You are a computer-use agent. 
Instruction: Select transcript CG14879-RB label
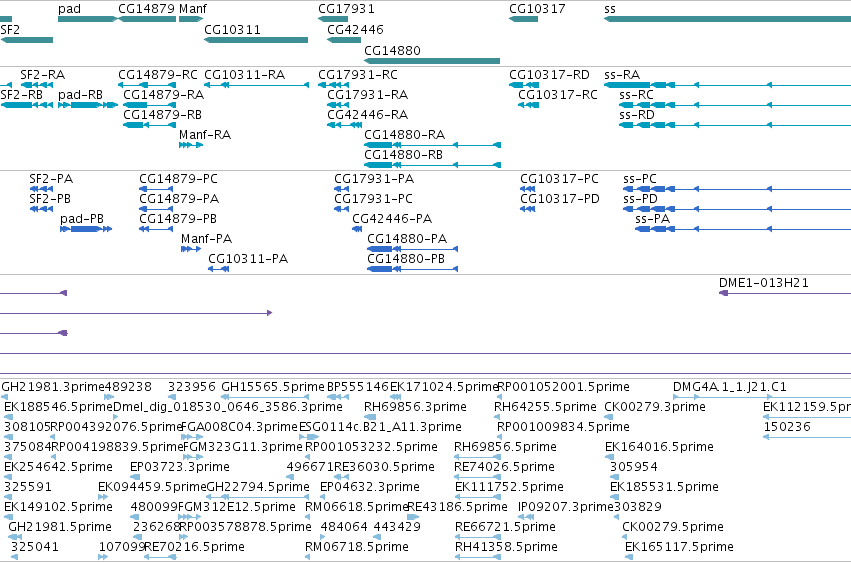162,114
